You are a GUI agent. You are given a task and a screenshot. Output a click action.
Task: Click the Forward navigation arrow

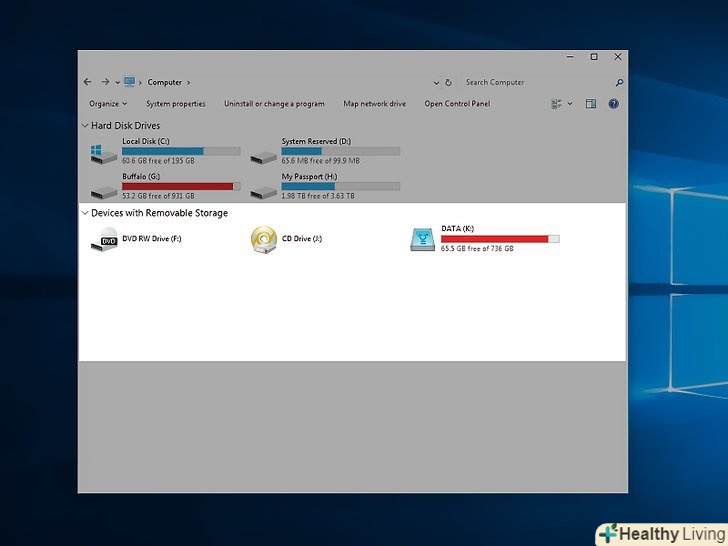tap(105, 82)
